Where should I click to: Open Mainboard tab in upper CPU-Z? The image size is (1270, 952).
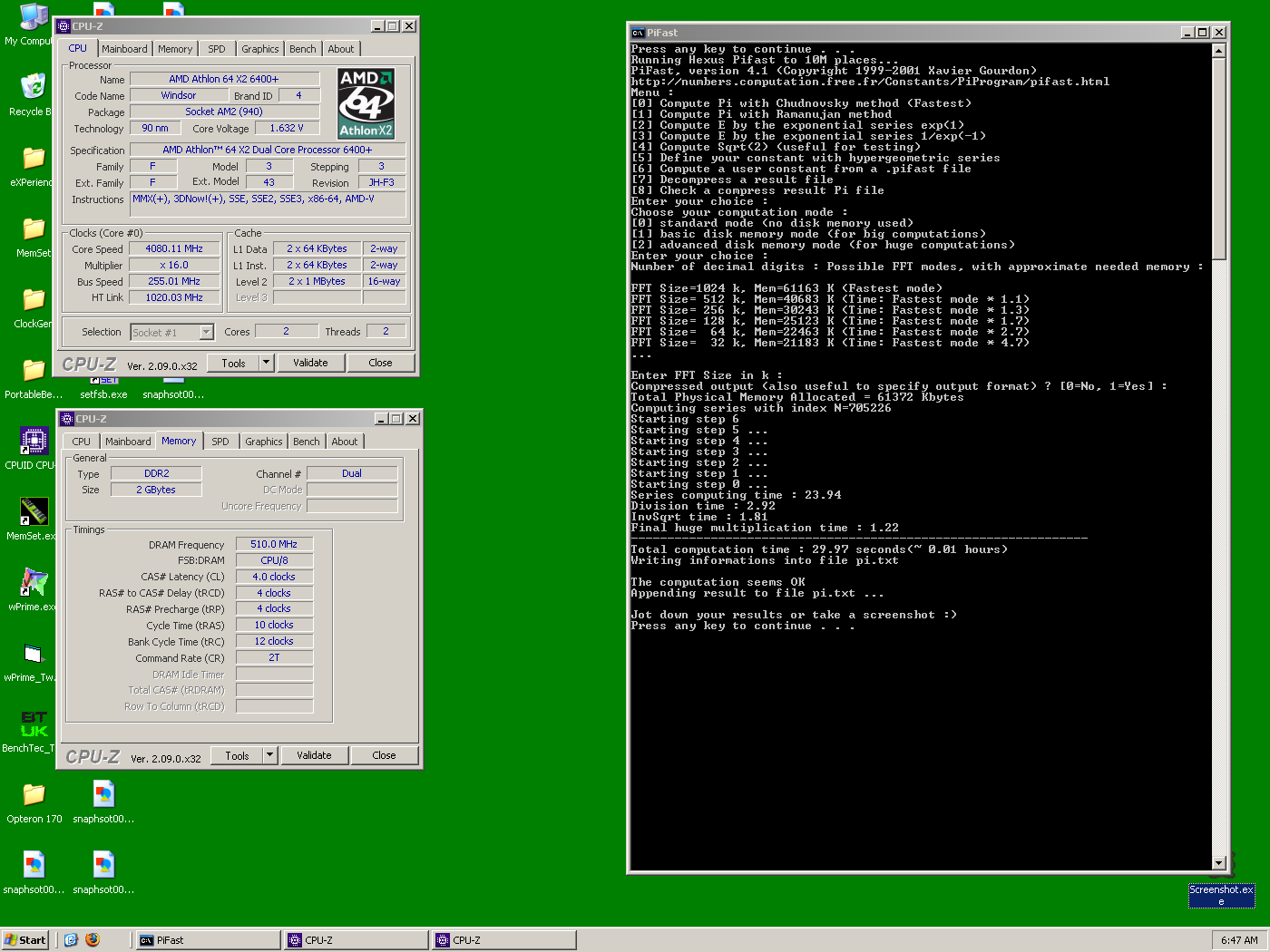click(x=124, y=49)
